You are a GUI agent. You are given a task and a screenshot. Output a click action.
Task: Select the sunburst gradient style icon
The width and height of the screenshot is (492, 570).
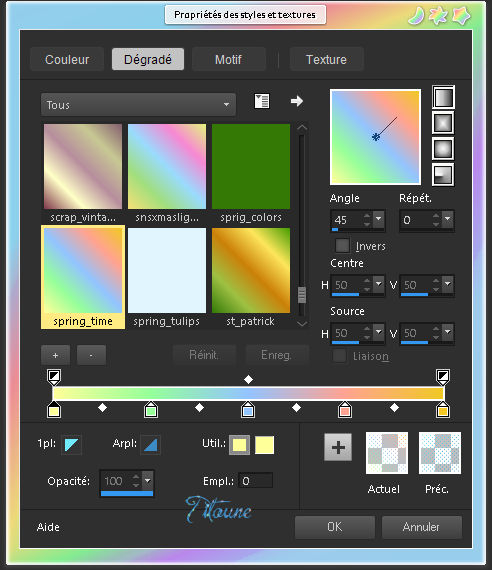pyautogui.click(x=443, y=148)
